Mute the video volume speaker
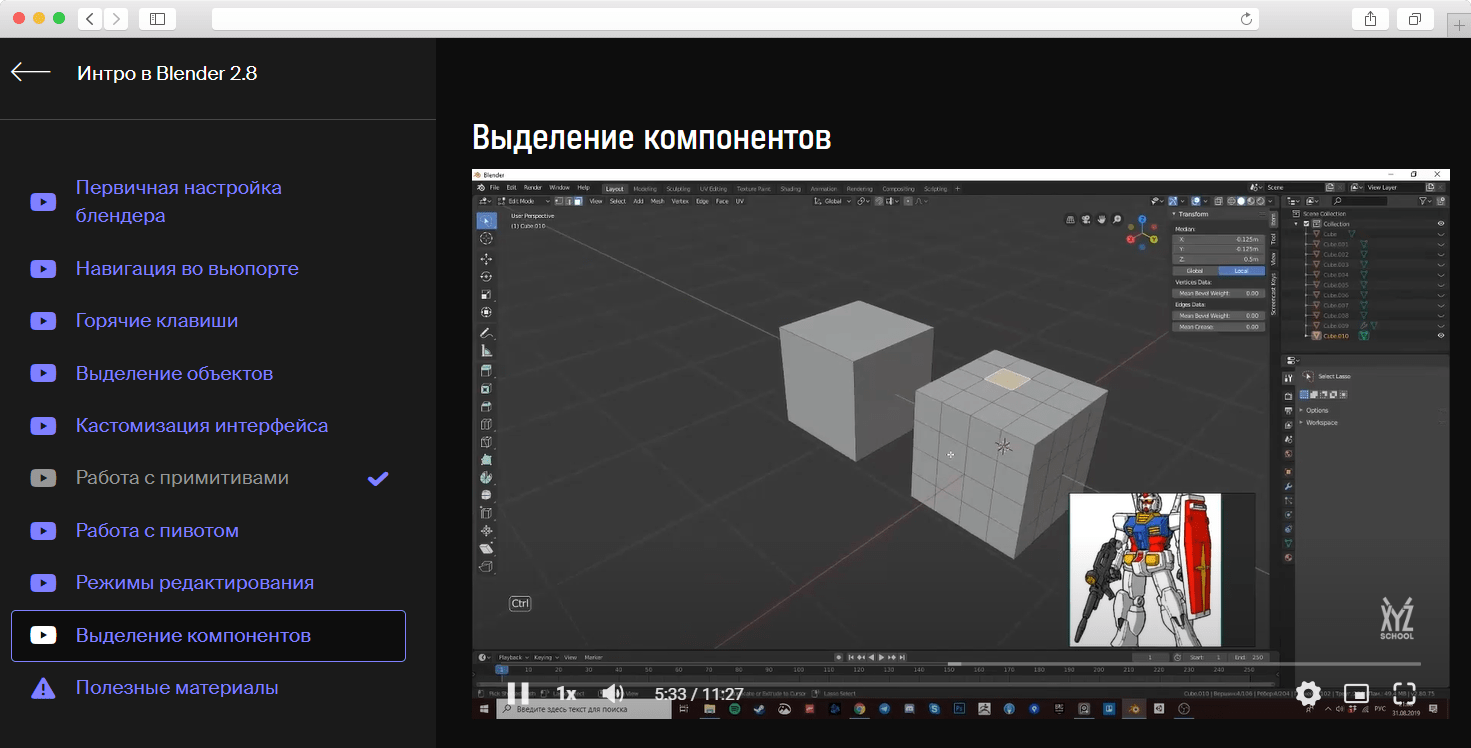This screenshot has height=748, width=1471. 612,693
